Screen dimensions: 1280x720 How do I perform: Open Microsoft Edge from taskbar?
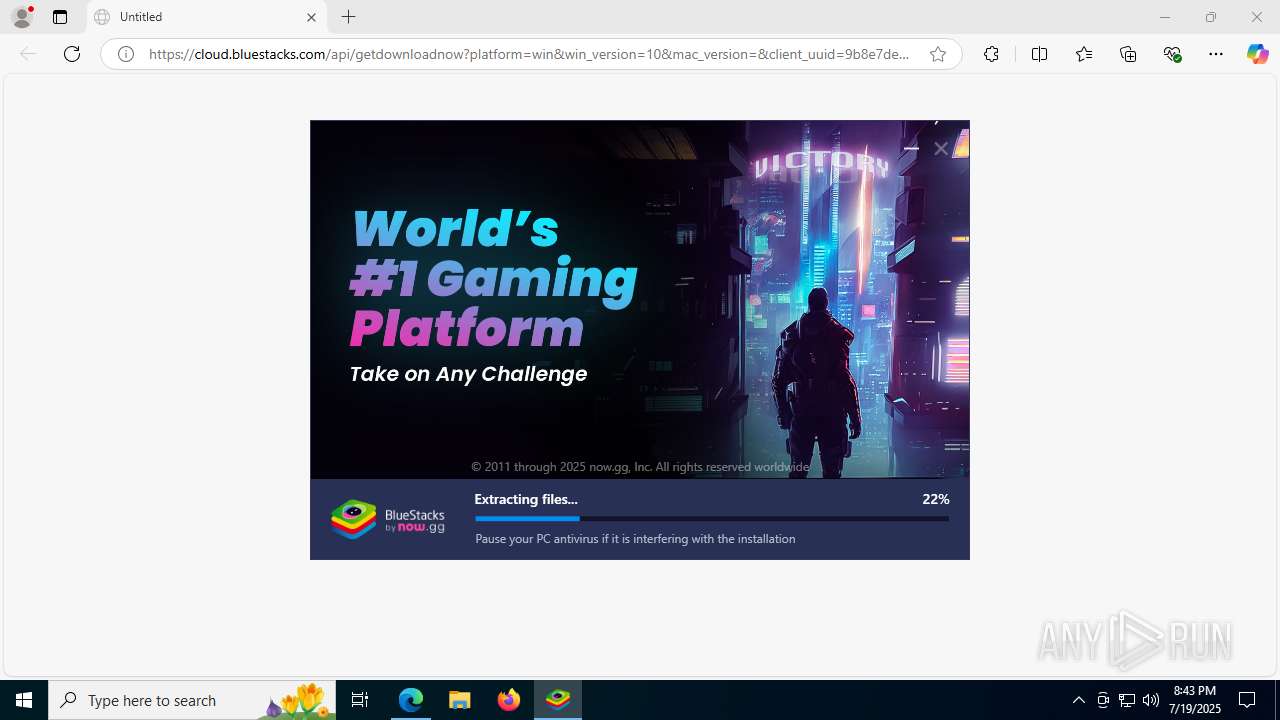411,700
